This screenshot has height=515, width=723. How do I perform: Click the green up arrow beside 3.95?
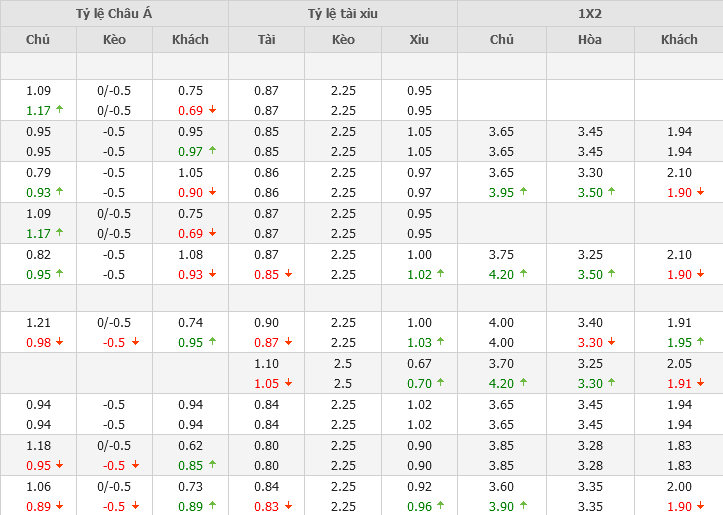coord(522,192)
